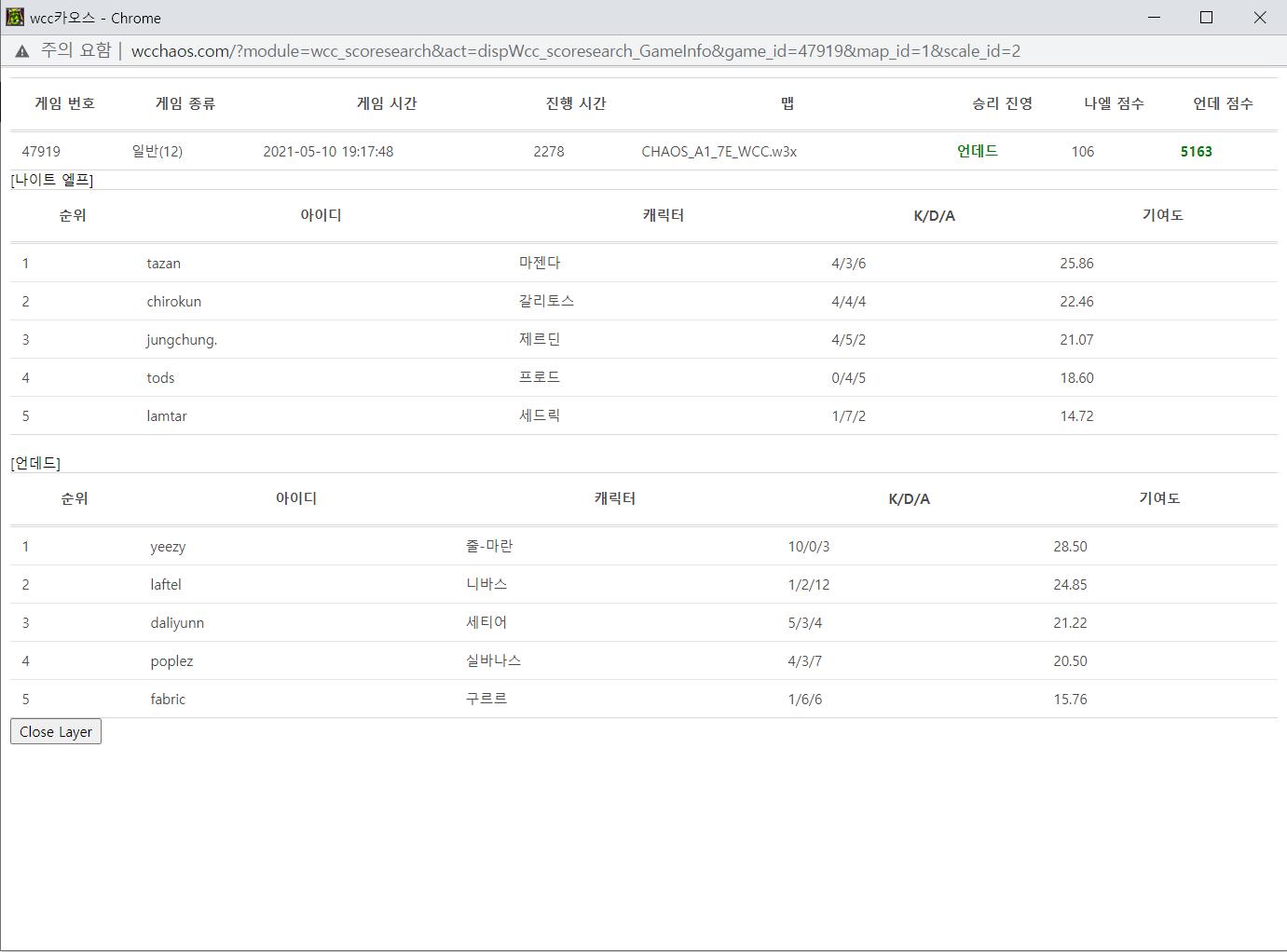Click character 세드릭
Screen dimensions: 1287x952
point(540,415)
